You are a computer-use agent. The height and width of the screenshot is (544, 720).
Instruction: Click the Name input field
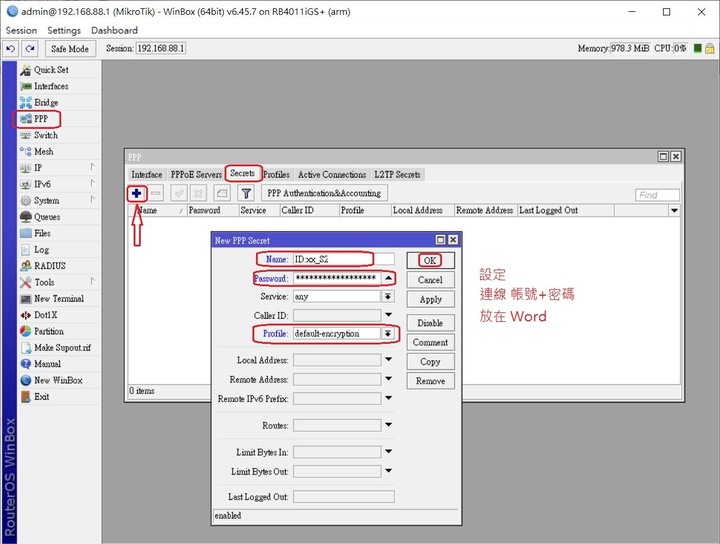click(x=343, y=259)
